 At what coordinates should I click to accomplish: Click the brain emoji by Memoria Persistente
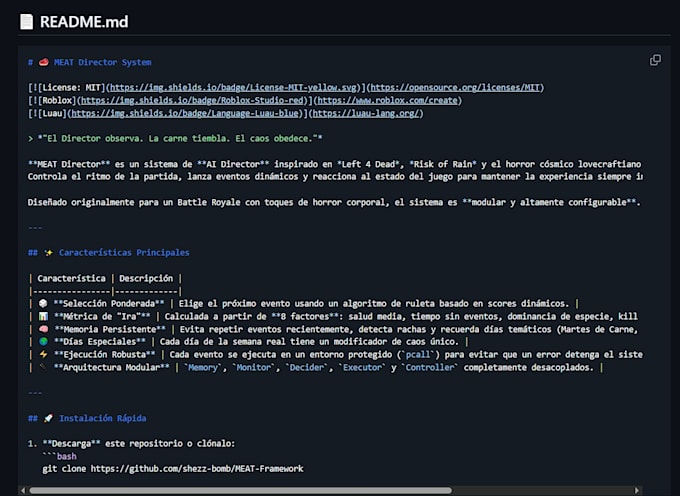(x=43, y=330)
